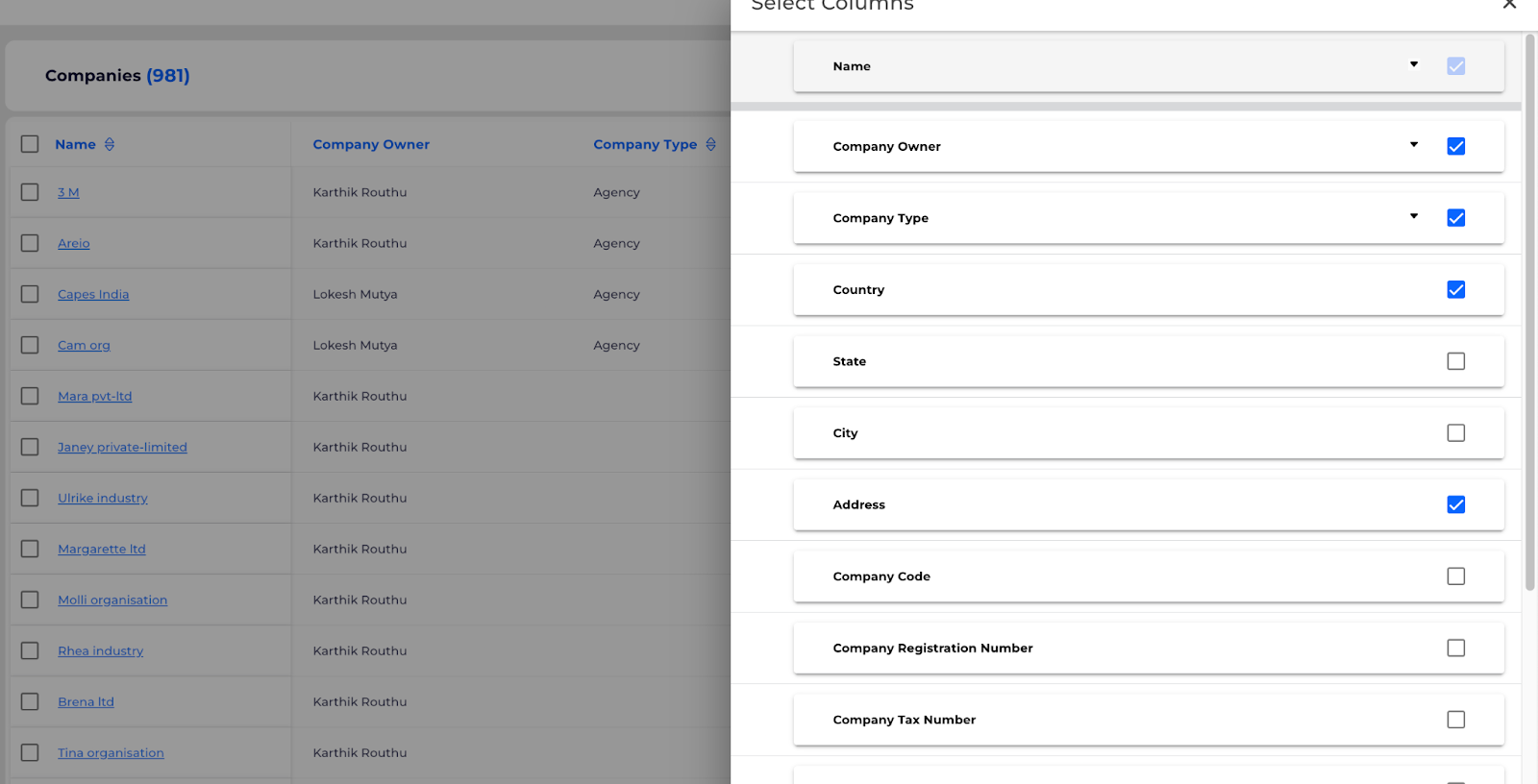Open the Margarette ltd link

click(x=102, y=549)
